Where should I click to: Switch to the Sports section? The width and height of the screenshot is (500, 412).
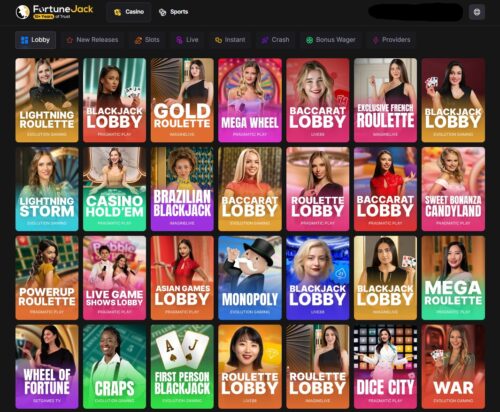pos(173,12)
